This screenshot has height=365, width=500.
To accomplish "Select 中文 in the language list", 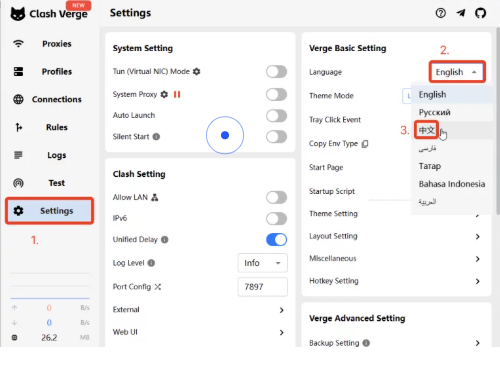I will 452,130.
